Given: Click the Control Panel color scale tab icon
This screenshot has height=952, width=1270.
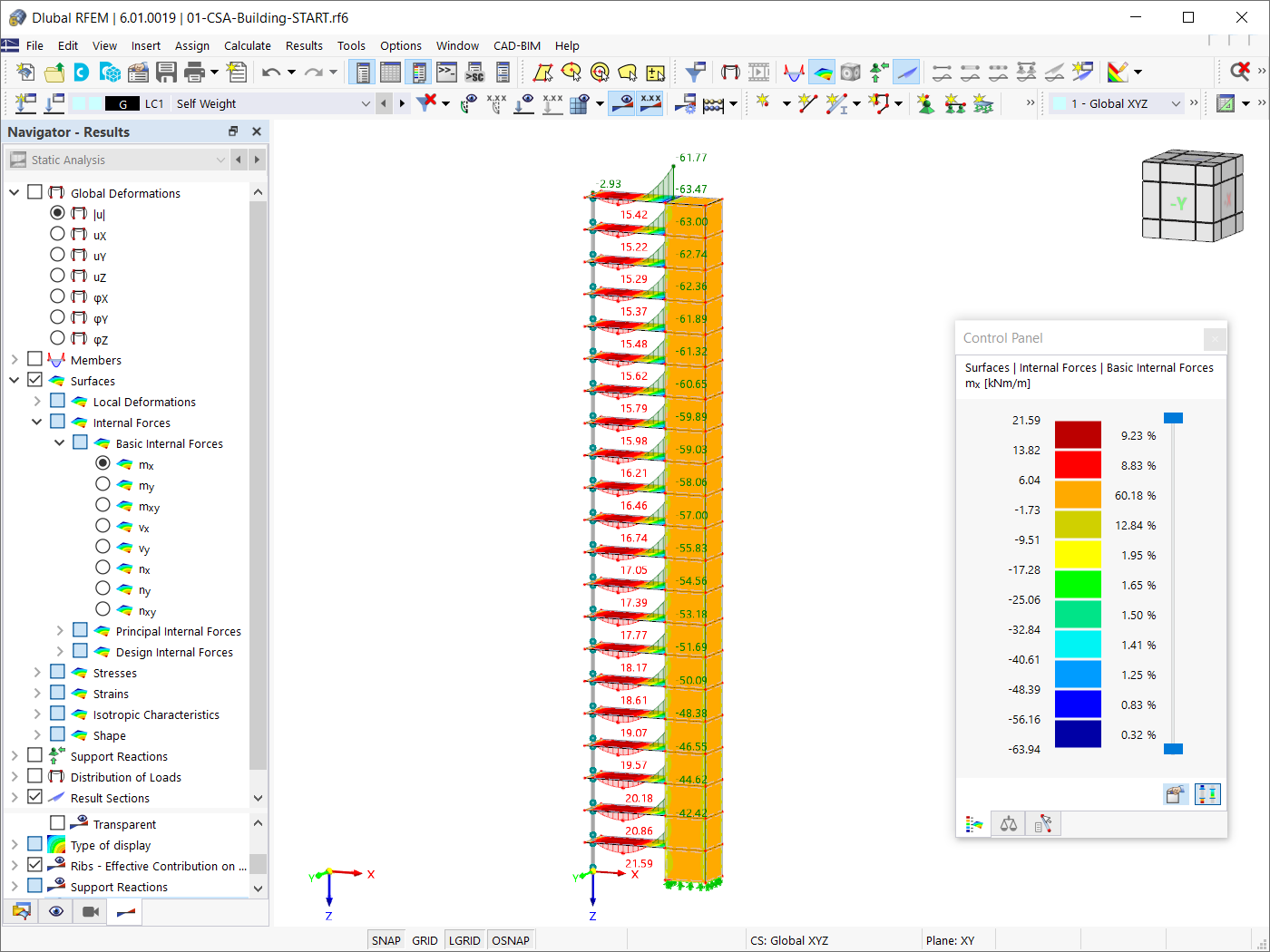Looking at the screenshot, I should 974,824.
